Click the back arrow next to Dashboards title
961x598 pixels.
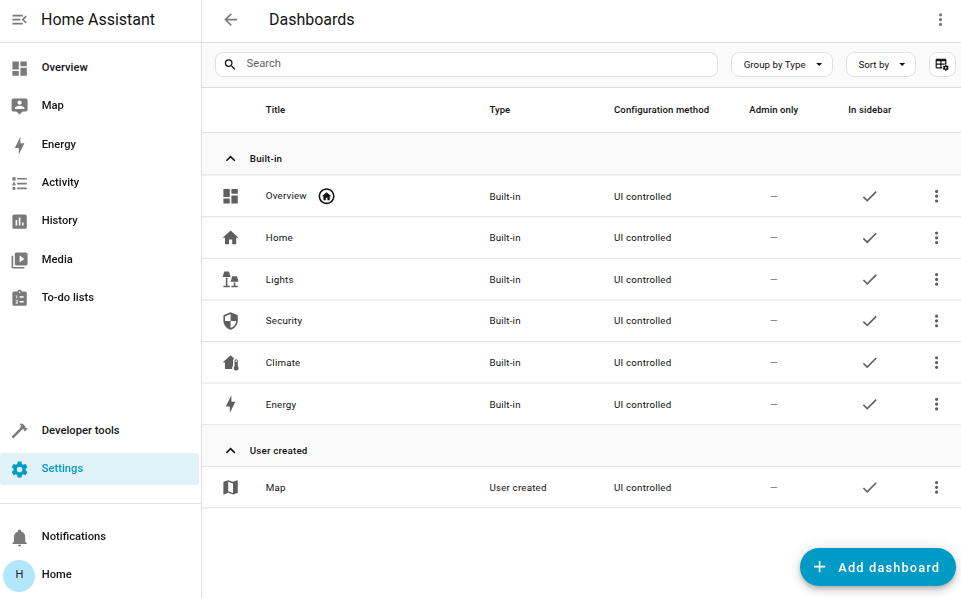pos(231,19)
